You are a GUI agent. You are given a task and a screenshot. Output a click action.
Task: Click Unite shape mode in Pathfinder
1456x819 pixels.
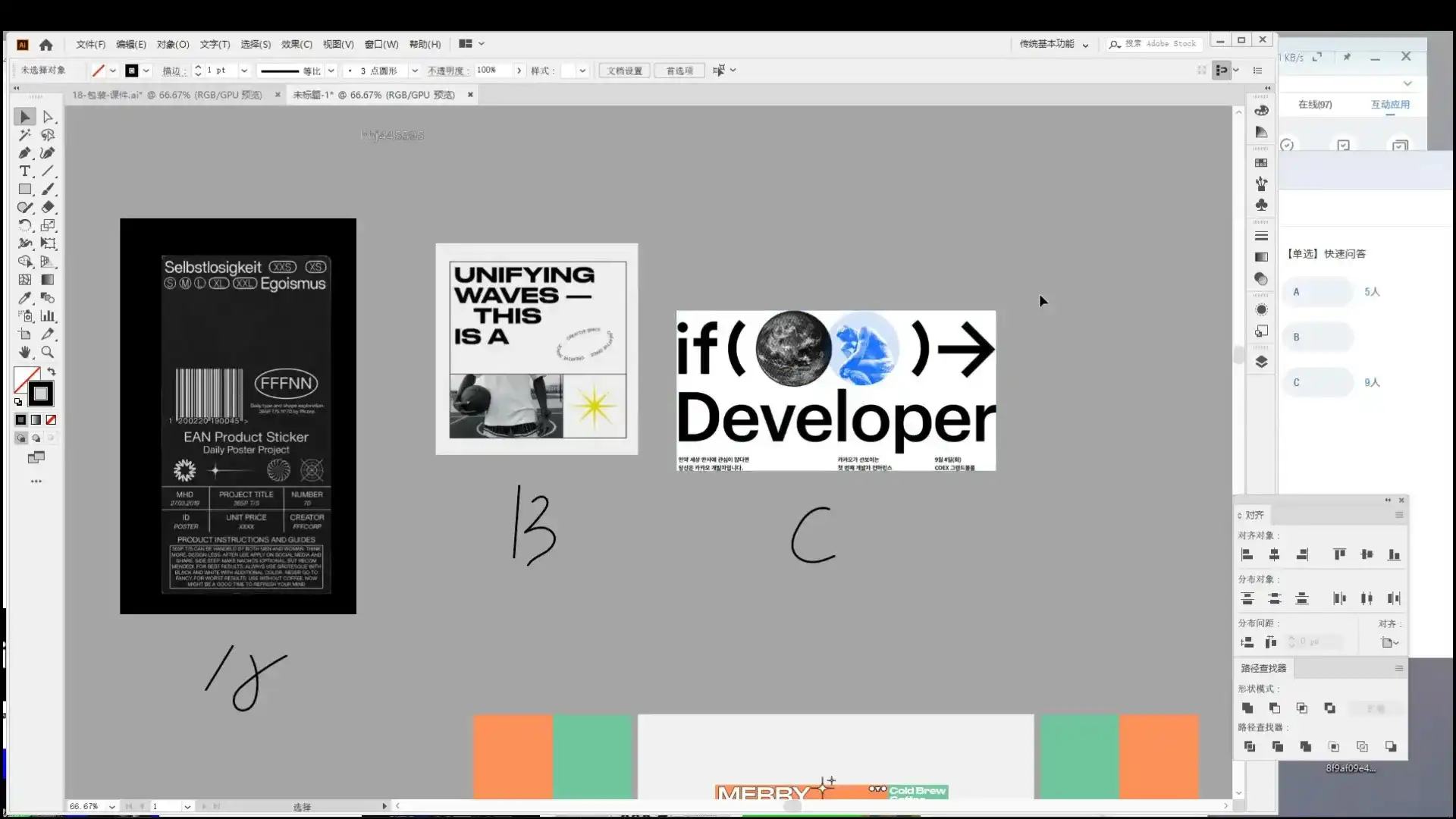(x=1247, y=708)
